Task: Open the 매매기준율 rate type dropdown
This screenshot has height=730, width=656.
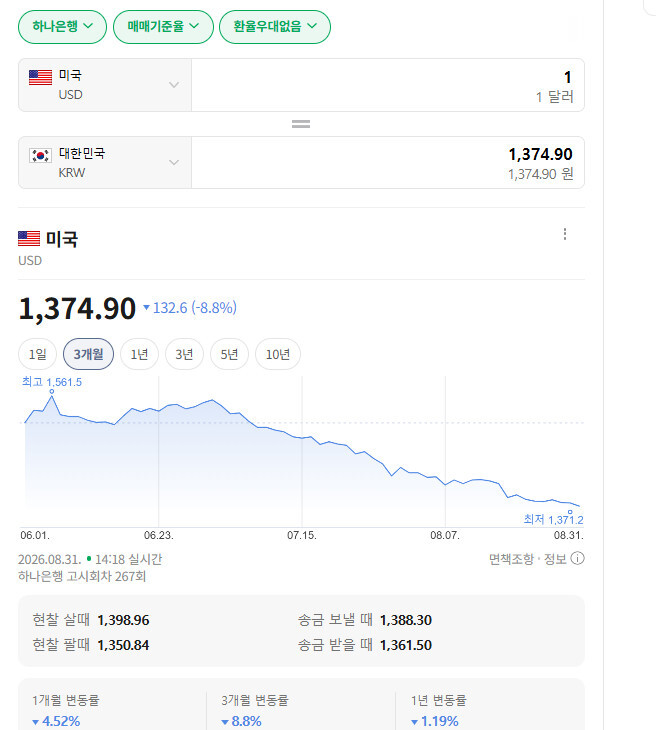Action: tap(163, 27)
